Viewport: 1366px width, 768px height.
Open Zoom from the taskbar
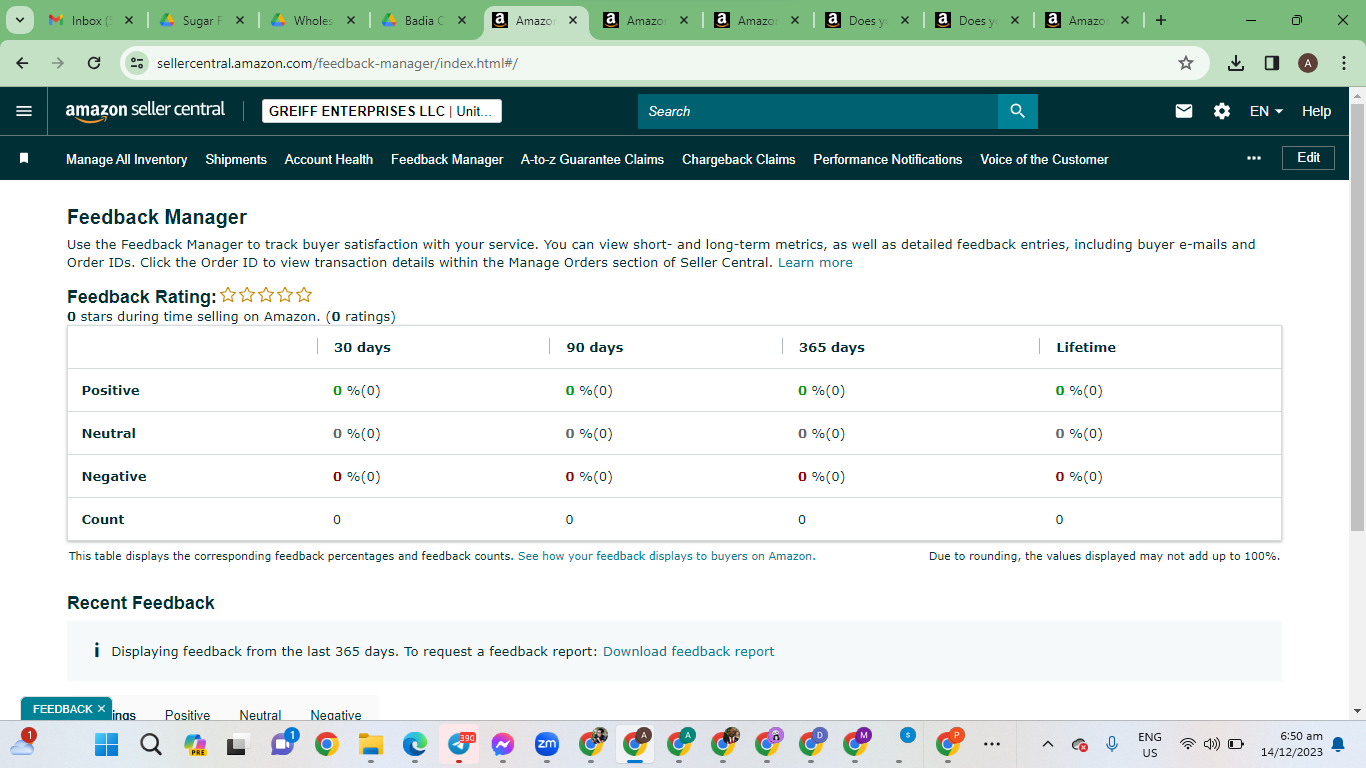click(547, 744)
